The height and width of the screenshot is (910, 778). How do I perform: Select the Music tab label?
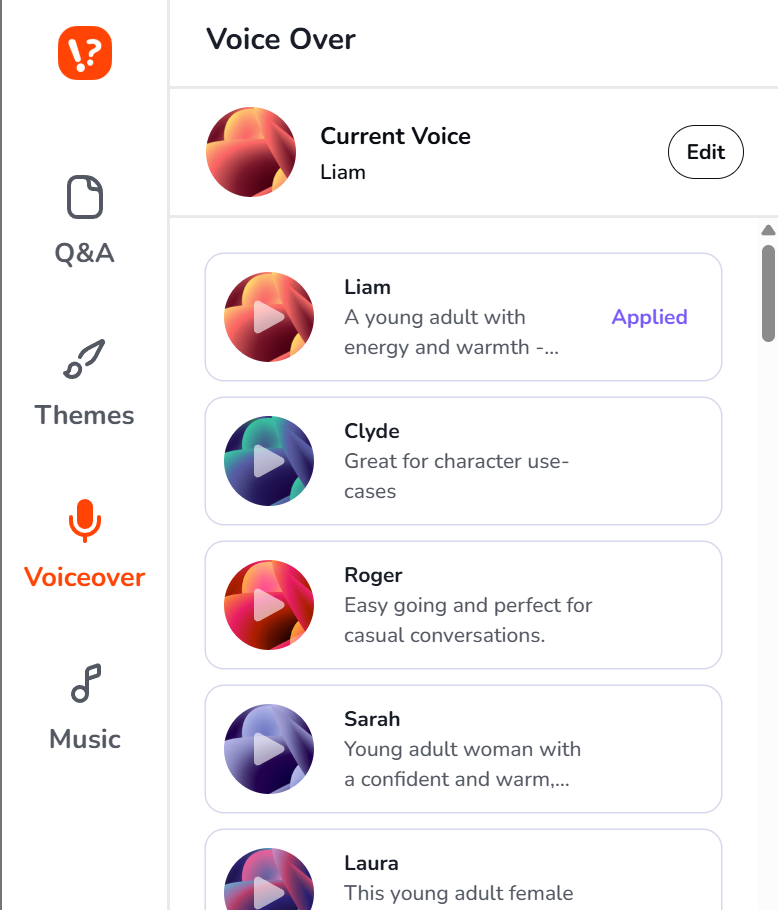point(85,739)
